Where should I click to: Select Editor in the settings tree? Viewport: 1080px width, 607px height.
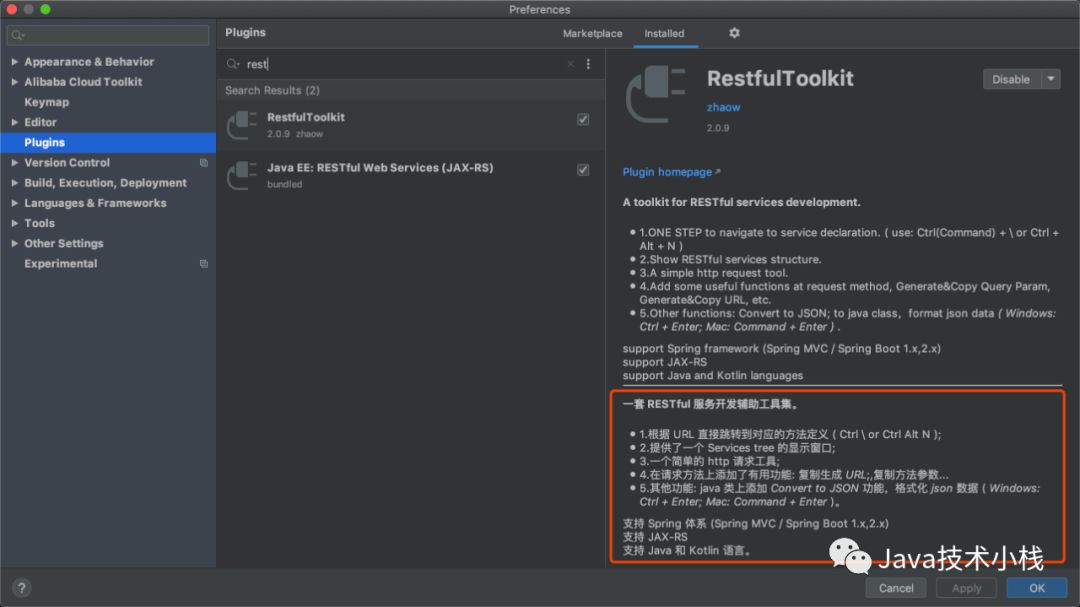(x=40, y=123)
